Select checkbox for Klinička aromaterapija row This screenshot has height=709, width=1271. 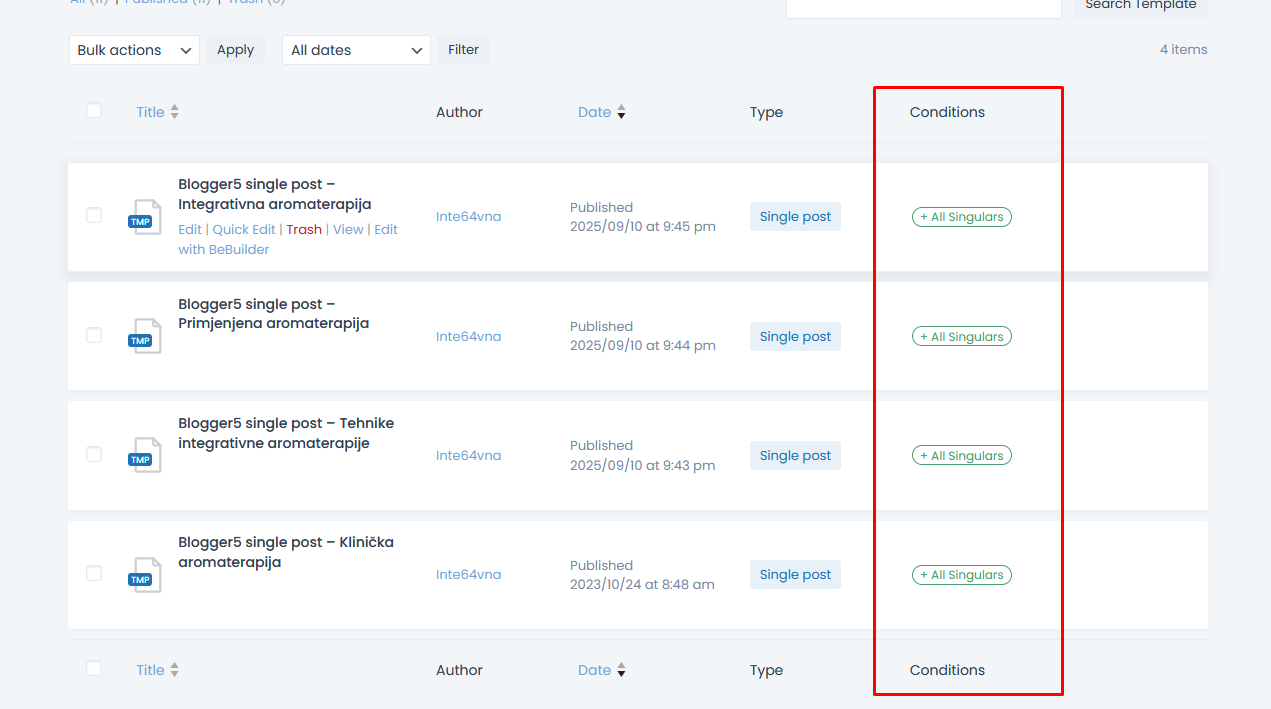click(94, 573)
